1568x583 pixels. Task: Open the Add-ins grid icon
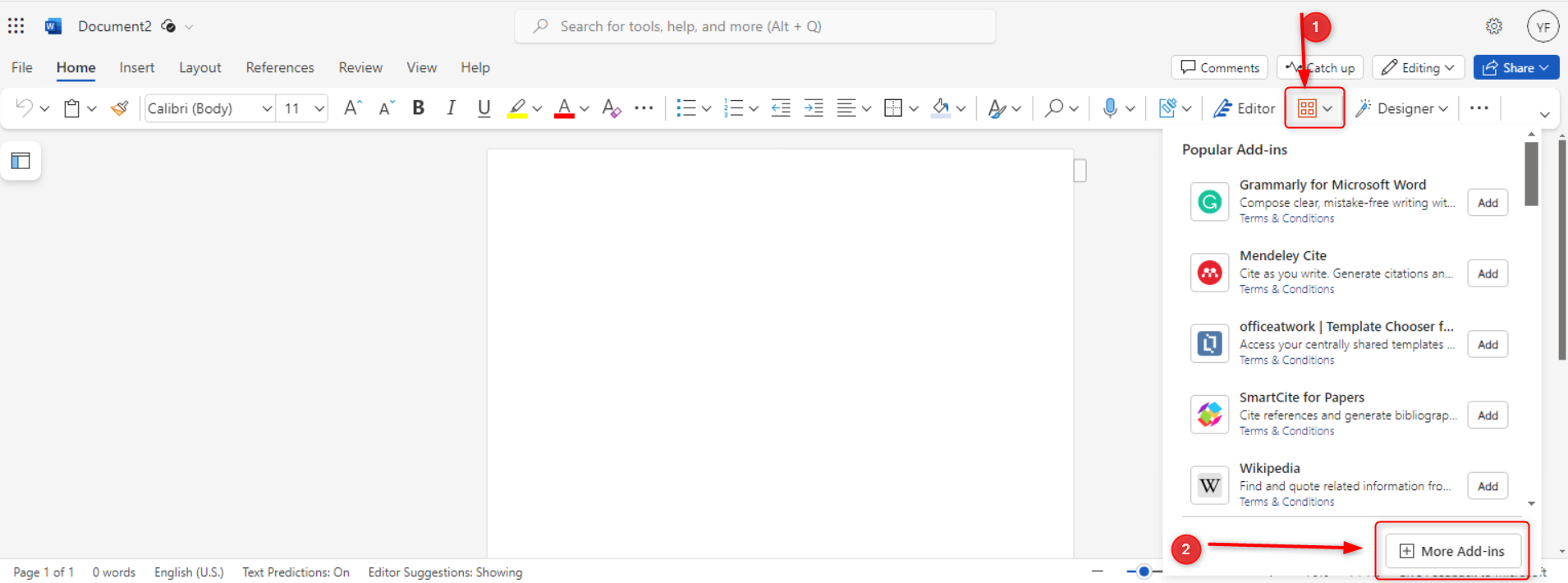(x=1307, y=108)
